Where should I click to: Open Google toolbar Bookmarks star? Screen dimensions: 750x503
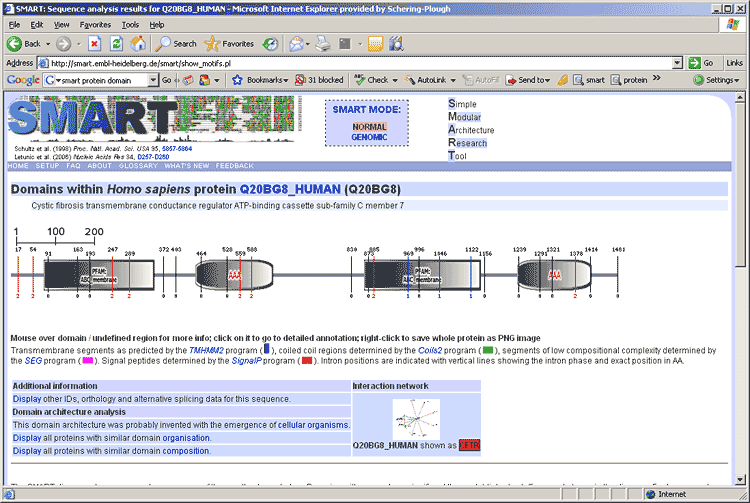pos(260,80)
